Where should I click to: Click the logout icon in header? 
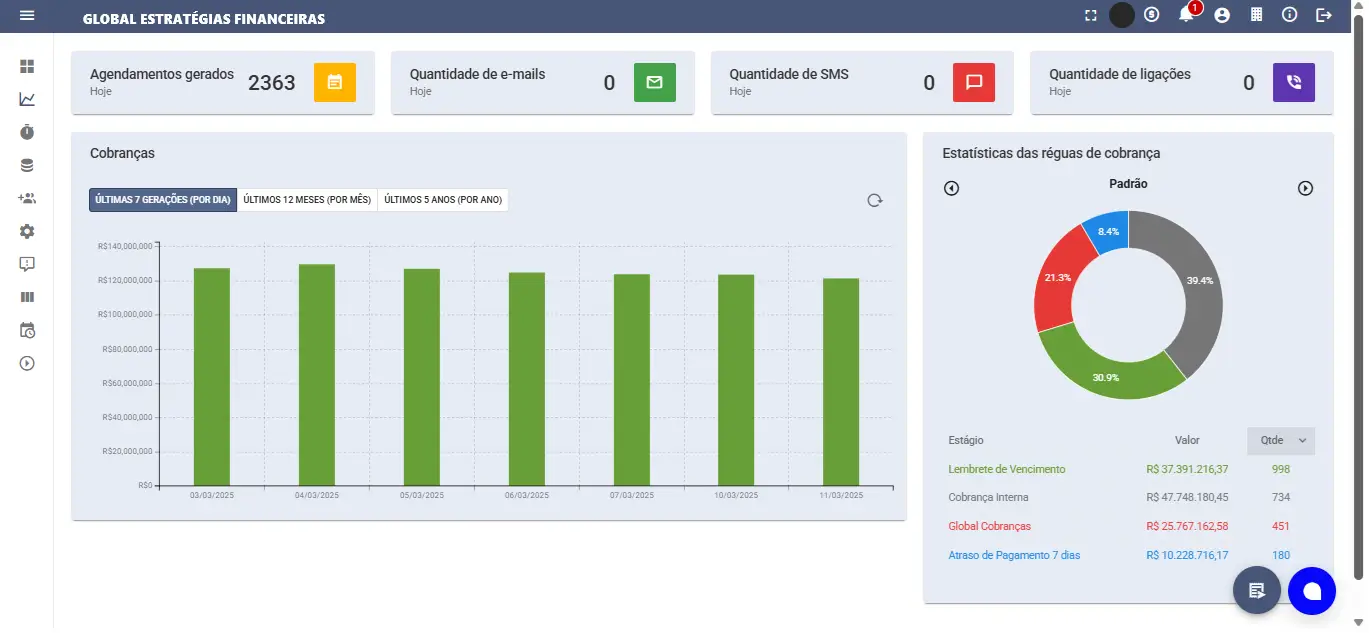1324,15
